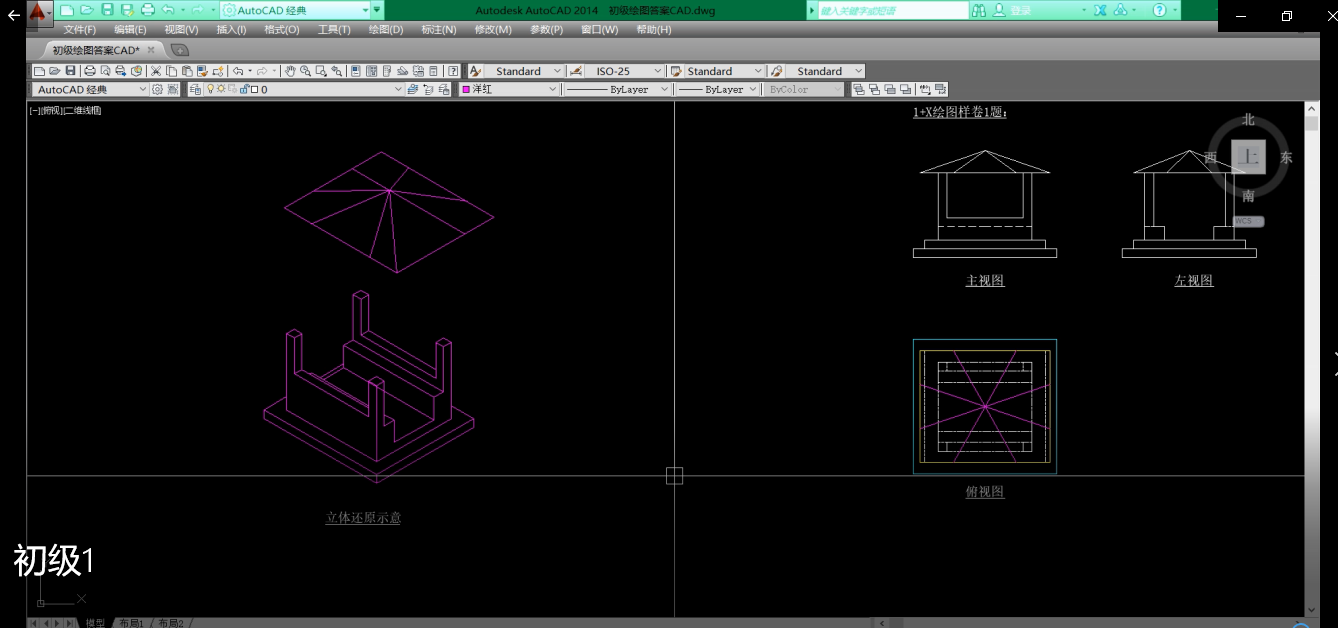Click the Open file folder icon
The height and width of the screenshot is (628, 1338).
54,71
